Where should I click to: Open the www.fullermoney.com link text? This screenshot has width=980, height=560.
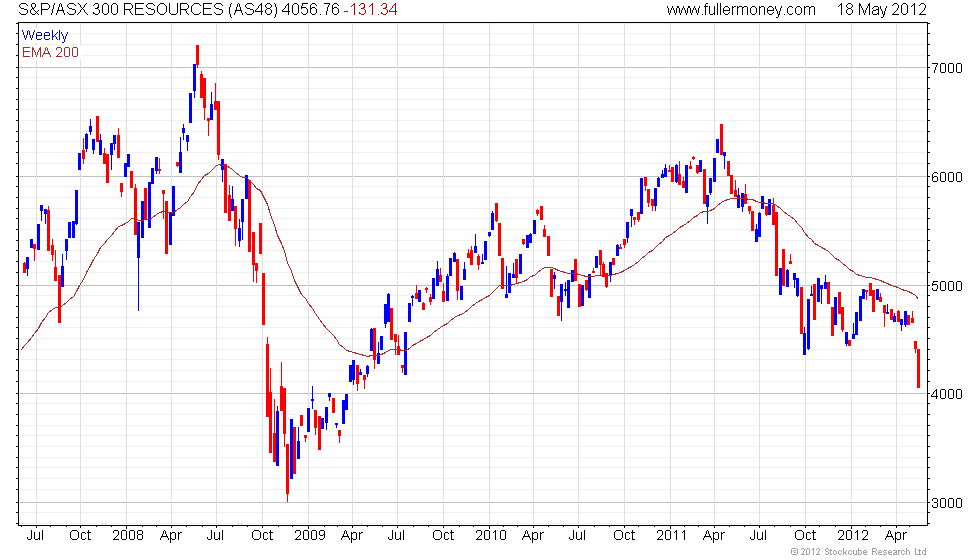[741, 9]
